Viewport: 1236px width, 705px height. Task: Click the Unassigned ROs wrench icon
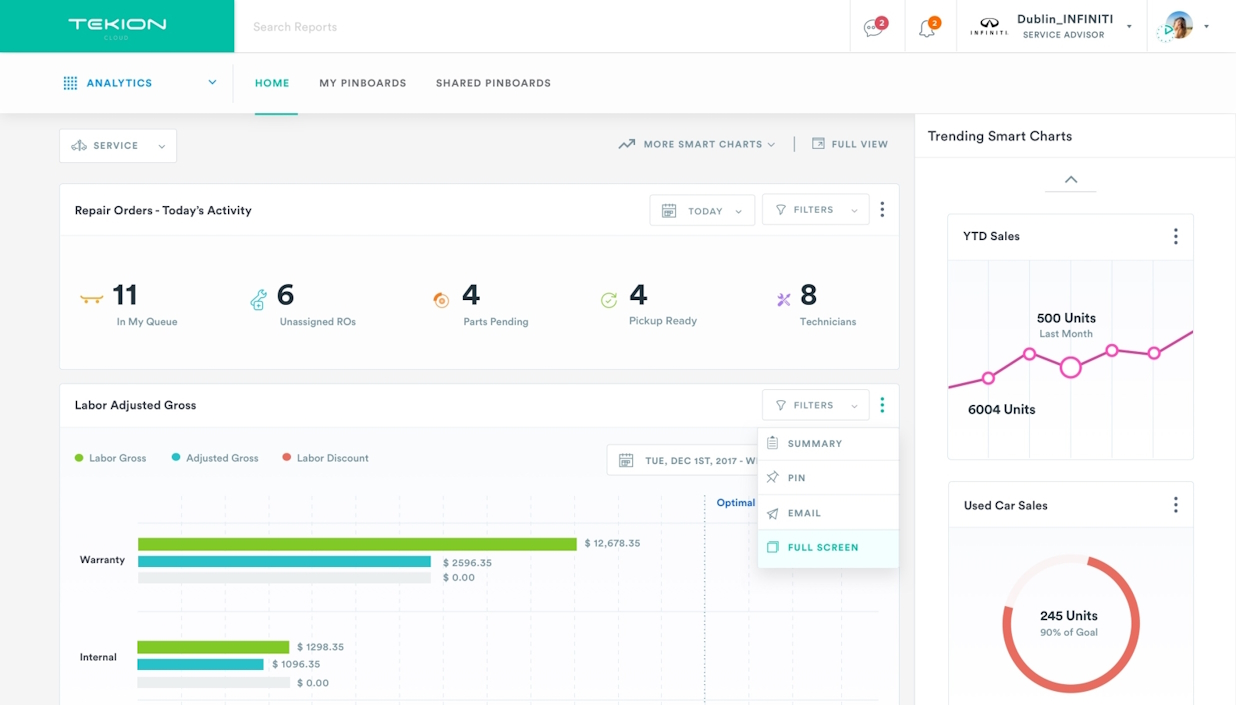[258, 299]
